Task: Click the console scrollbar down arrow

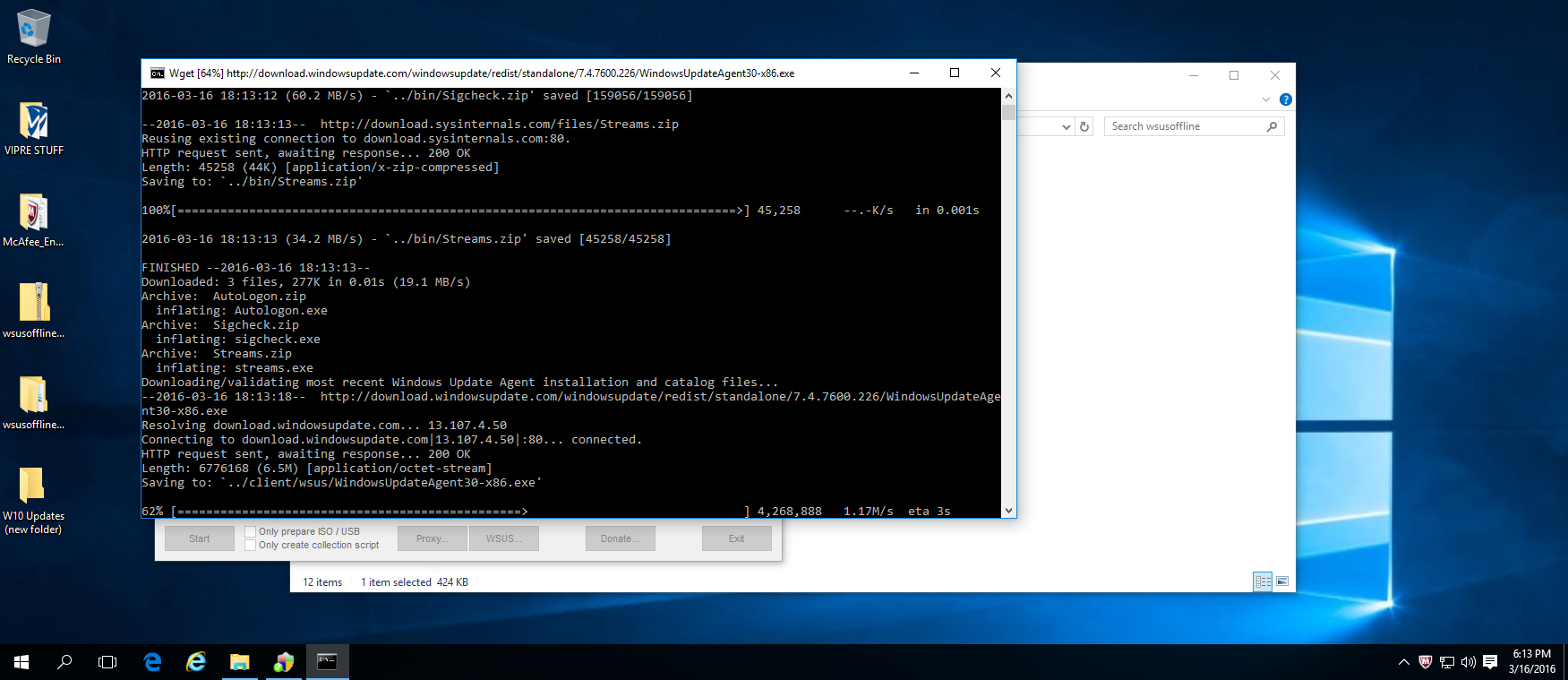Action: click(1008, 511)
